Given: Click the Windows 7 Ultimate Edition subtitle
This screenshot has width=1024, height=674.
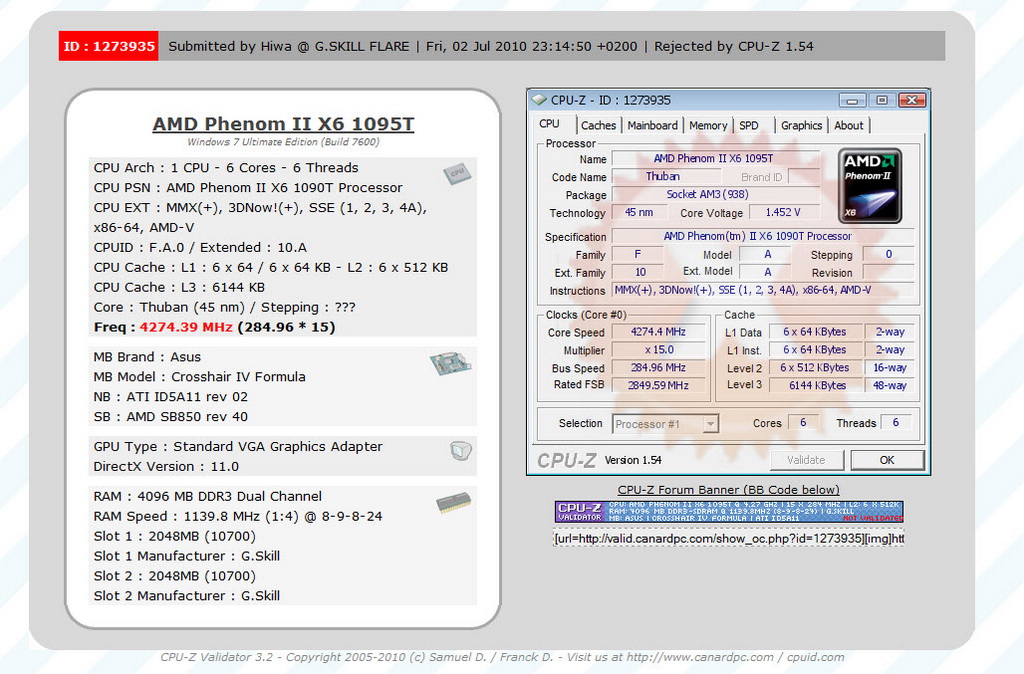Looking at the screenshot, I should (x=283, y=142).
